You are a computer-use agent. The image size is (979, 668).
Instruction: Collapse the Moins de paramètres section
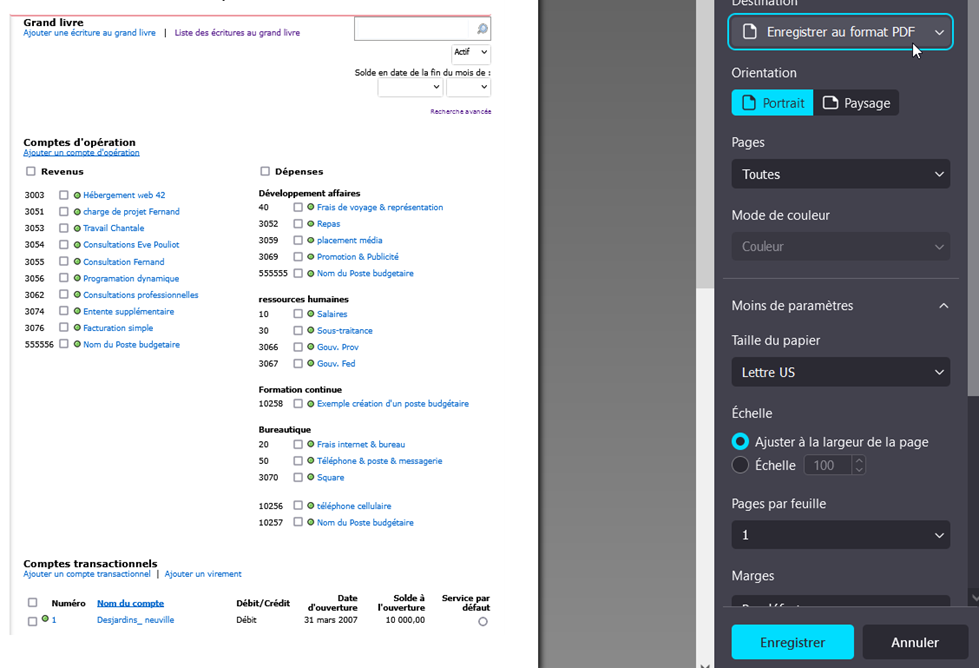[x=942, y=306]
